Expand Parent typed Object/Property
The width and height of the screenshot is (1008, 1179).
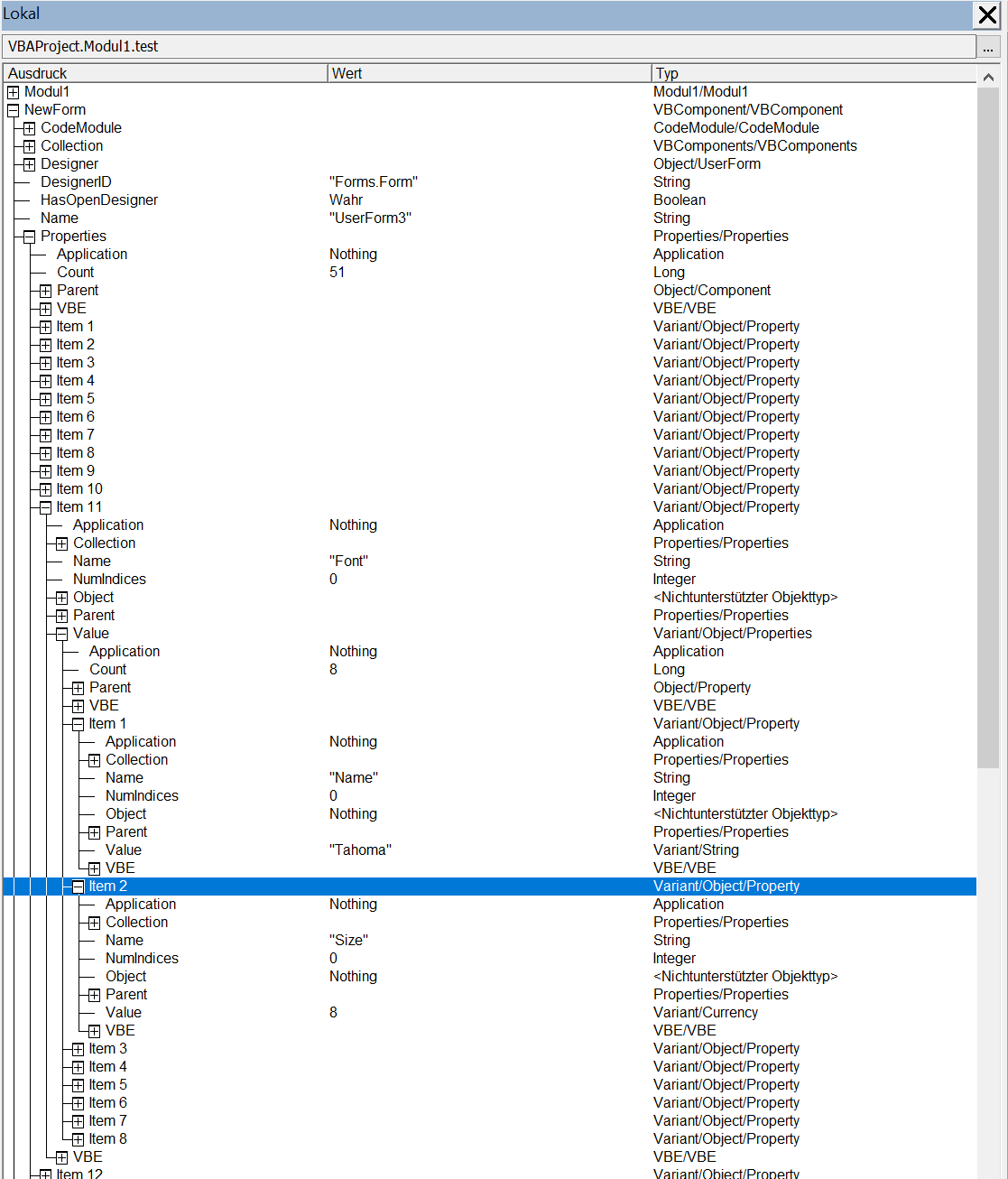coord(78,688)
